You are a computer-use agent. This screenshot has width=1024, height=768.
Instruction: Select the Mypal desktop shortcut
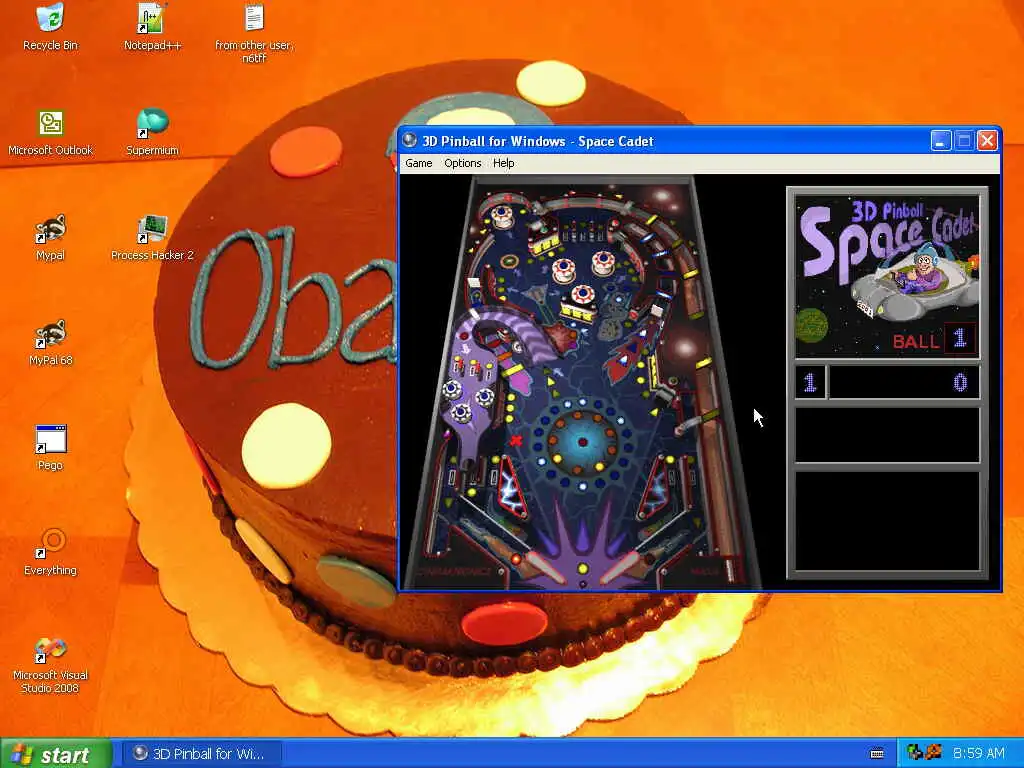coord(50,238)
